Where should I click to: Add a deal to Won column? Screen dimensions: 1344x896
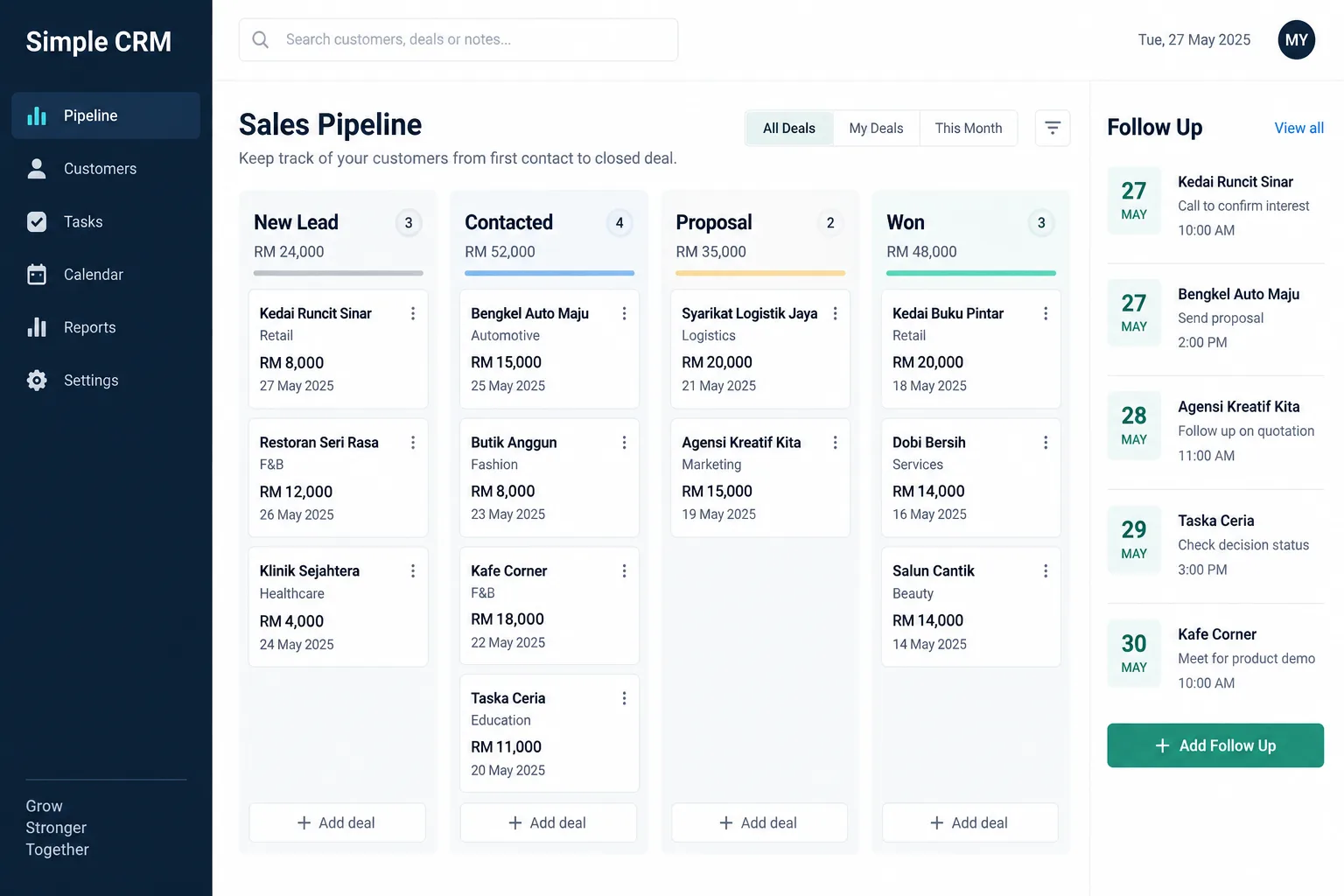pyautogui.click(x=970, y=822)
